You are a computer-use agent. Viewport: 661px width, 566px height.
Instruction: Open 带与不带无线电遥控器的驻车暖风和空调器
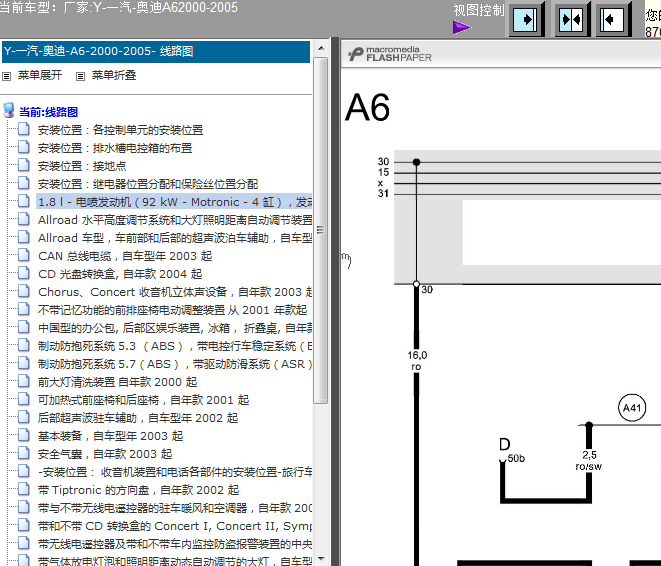pos(175,508)
